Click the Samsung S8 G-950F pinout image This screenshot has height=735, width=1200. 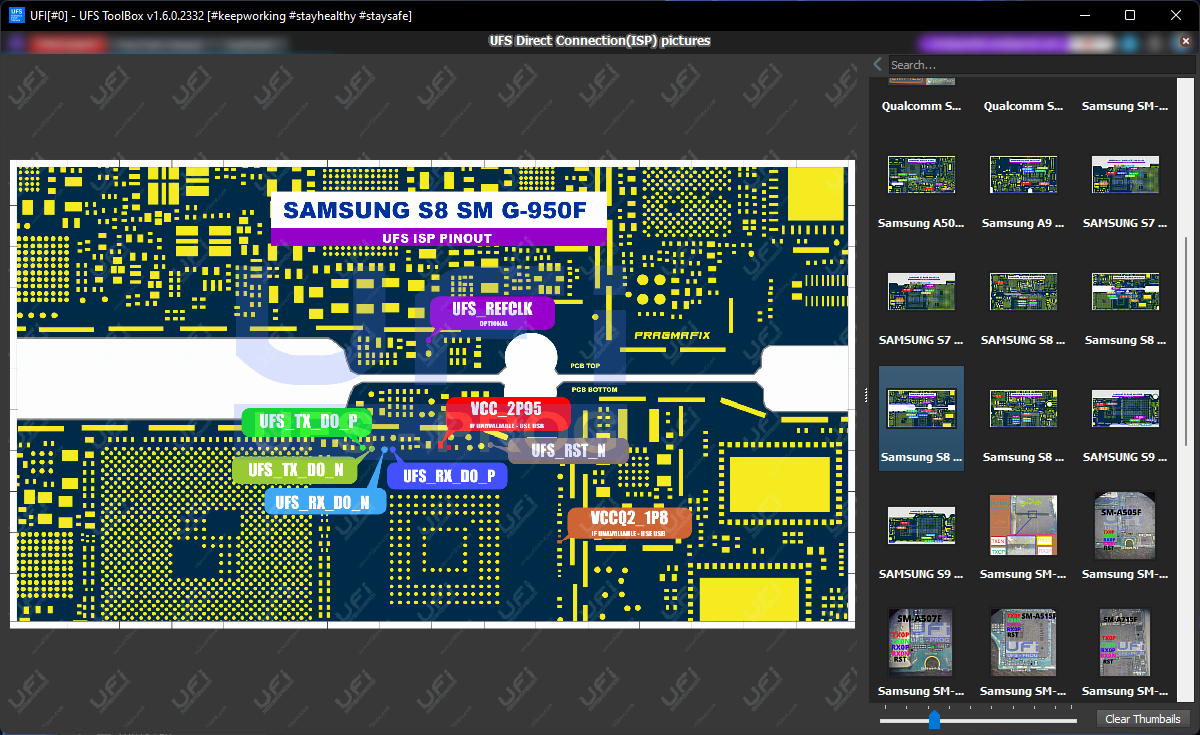tap(433, 395)
